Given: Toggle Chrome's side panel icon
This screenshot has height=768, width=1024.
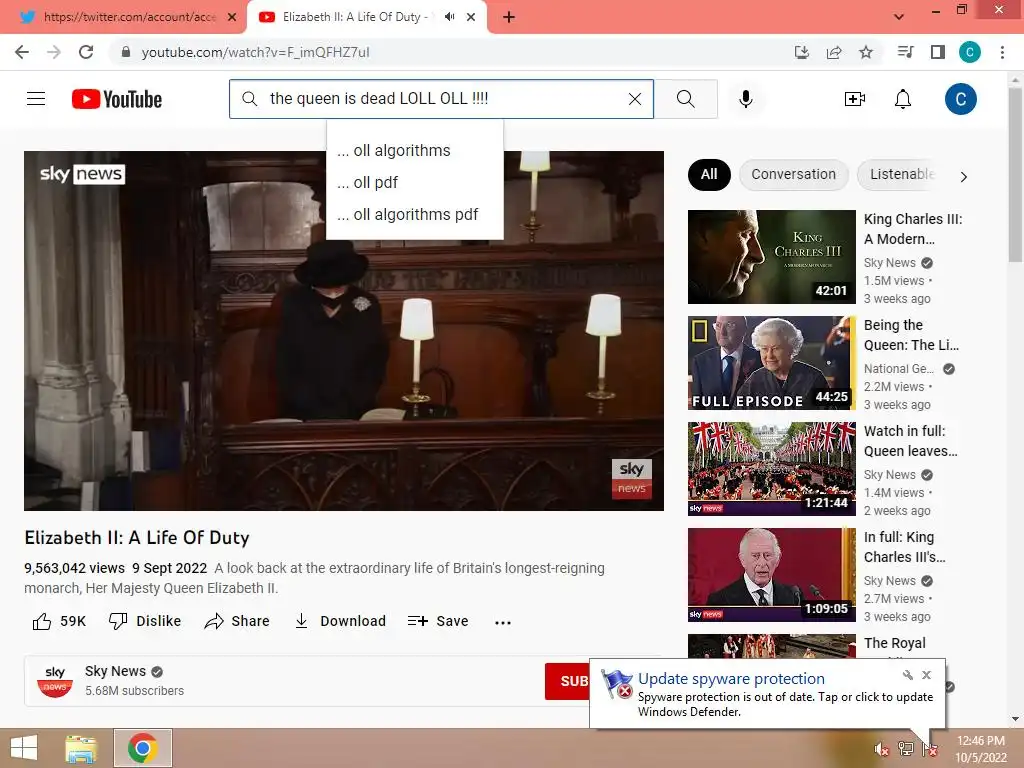Looking at the screenshot, I should click(938, 52).
